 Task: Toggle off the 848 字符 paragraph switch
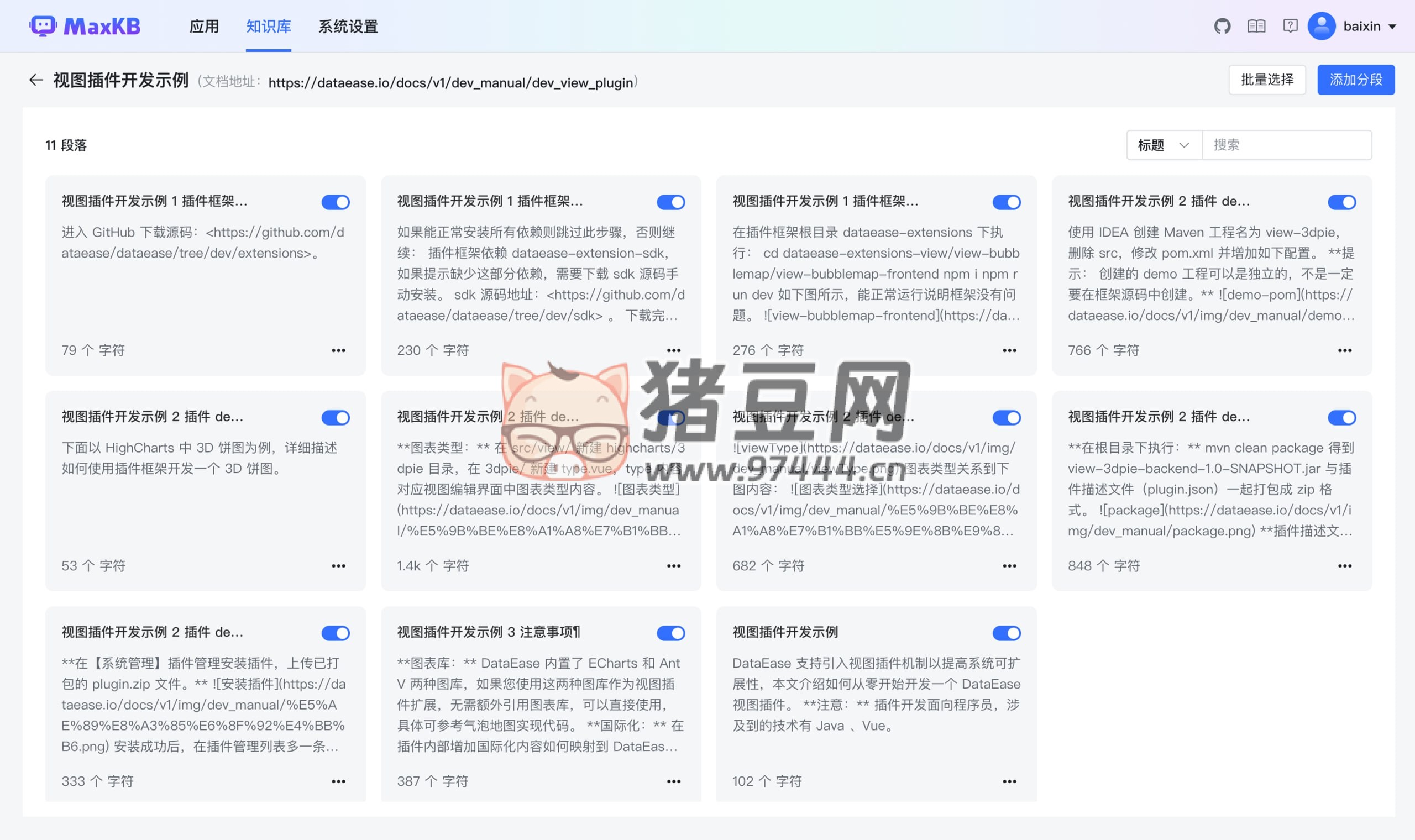click(1341, 418)
